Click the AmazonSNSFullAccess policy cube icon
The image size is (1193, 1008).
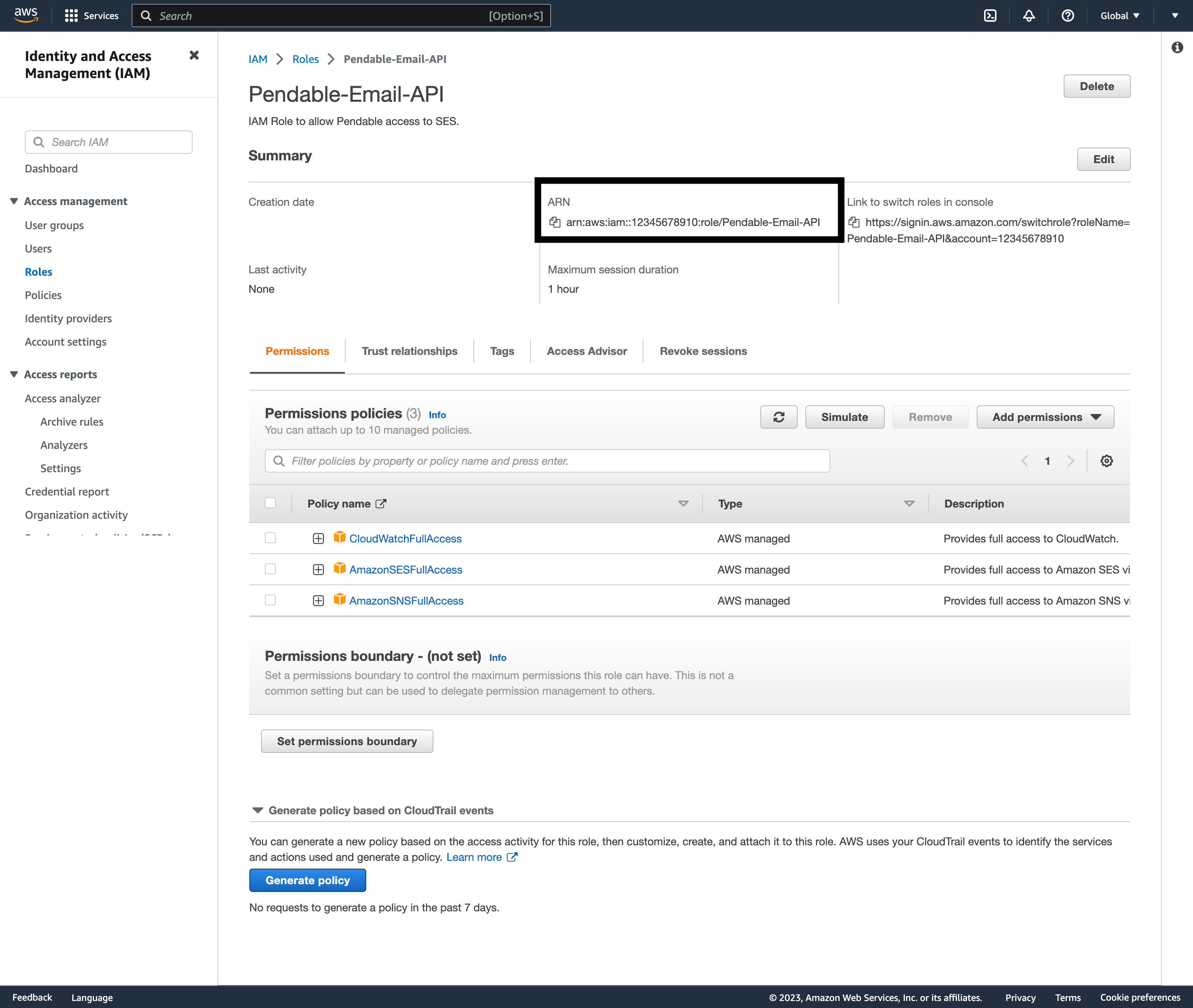[x=339, y=599]
